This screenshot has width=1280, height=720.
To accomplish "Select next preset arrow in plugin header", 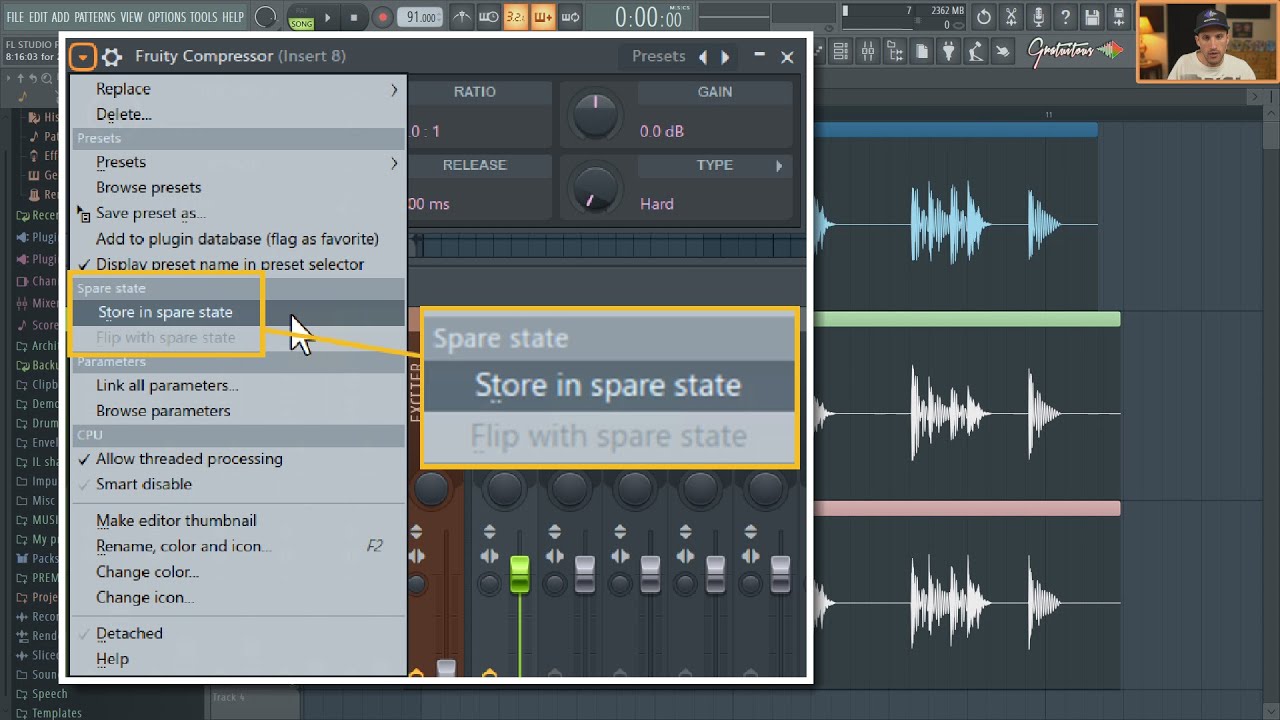I will [x=725, y=57].
